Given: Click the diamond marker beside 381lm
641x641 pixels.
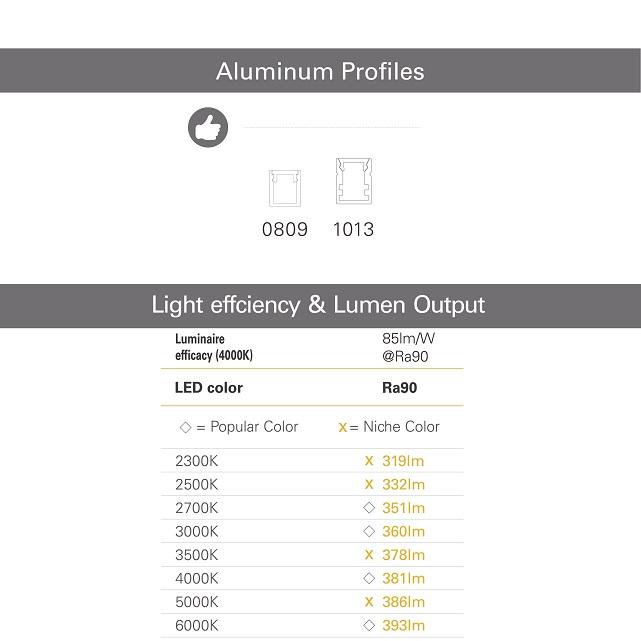Looking at the screenshot, I should pos(369,578).
